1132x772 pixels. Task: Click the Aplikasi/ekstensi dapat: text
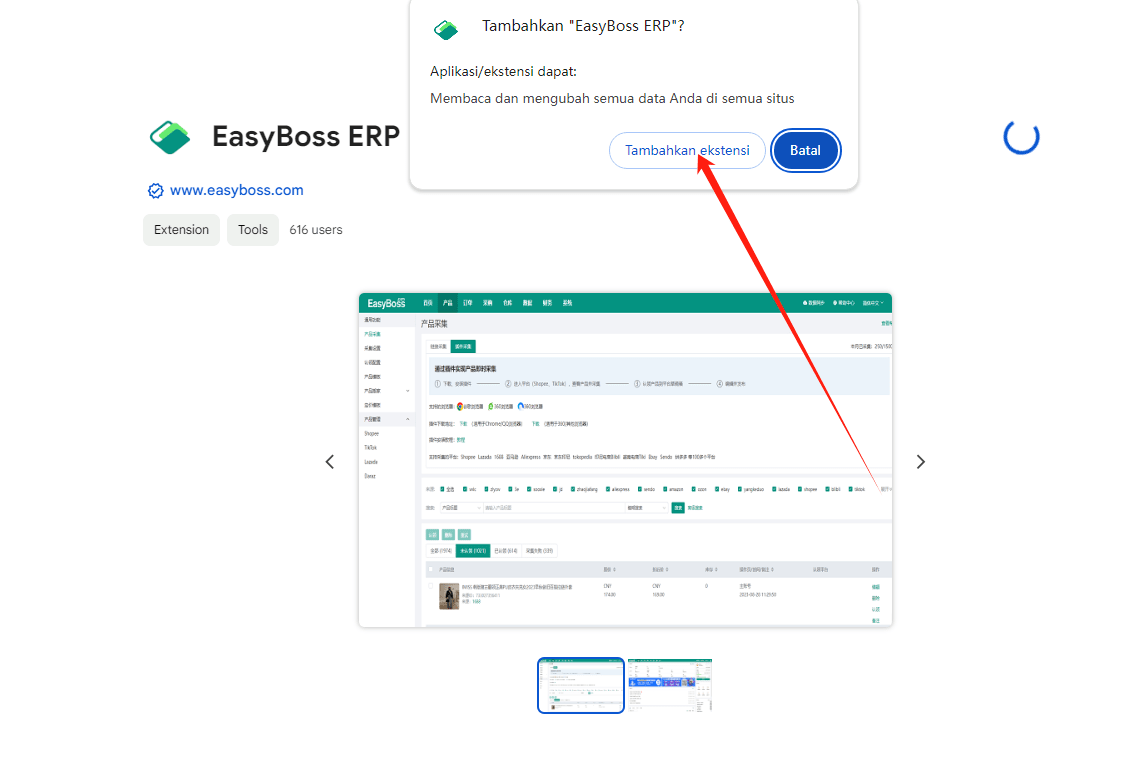point(503,71)
